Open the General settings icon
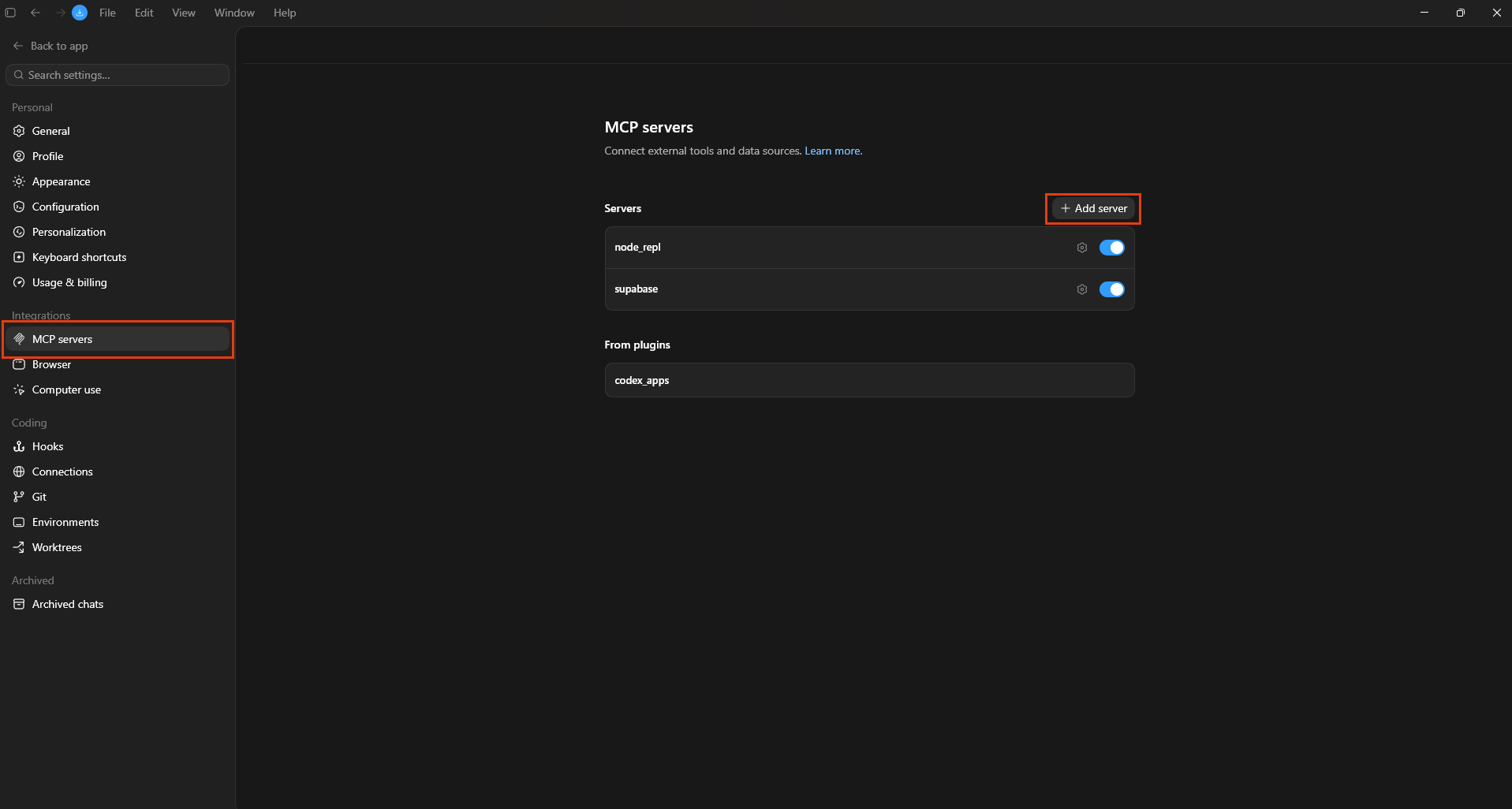This screenshot has height=809, width=1512. [x=19, y=131]
